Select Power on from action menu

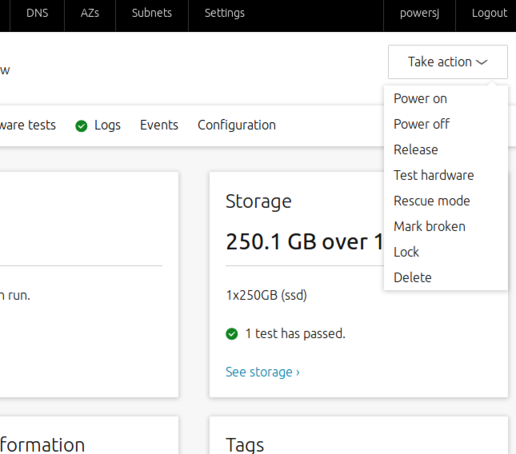tap(420, 99)
